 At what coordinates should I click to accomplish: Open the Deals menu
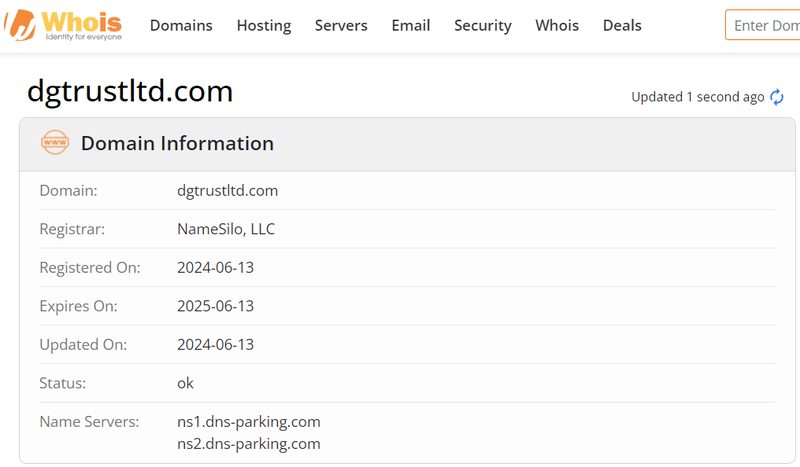[x=622, y=26]
